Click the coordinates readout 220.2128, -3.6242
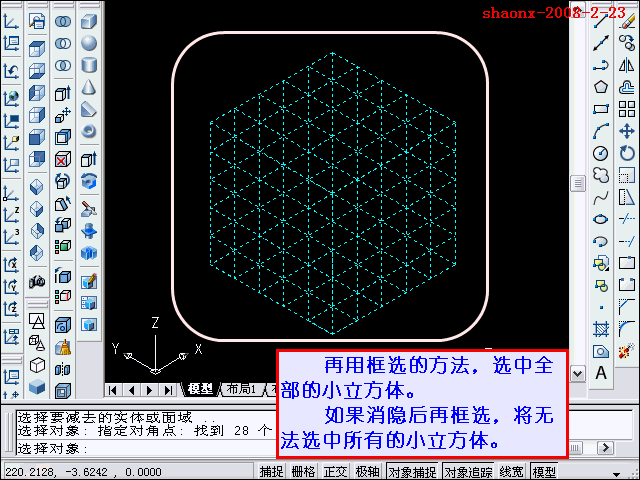Image resolution: width=640 pixels, height=480 pixels. (x=83, y=472)
